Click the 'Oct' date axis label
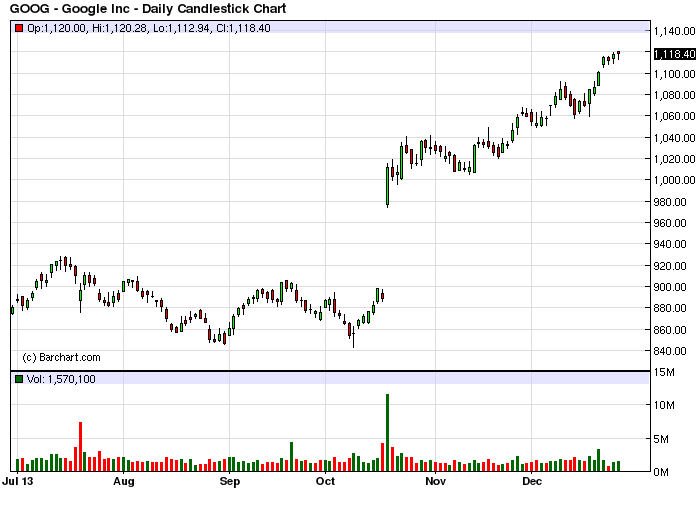This screenshot has width=700, height=512. 325,481
